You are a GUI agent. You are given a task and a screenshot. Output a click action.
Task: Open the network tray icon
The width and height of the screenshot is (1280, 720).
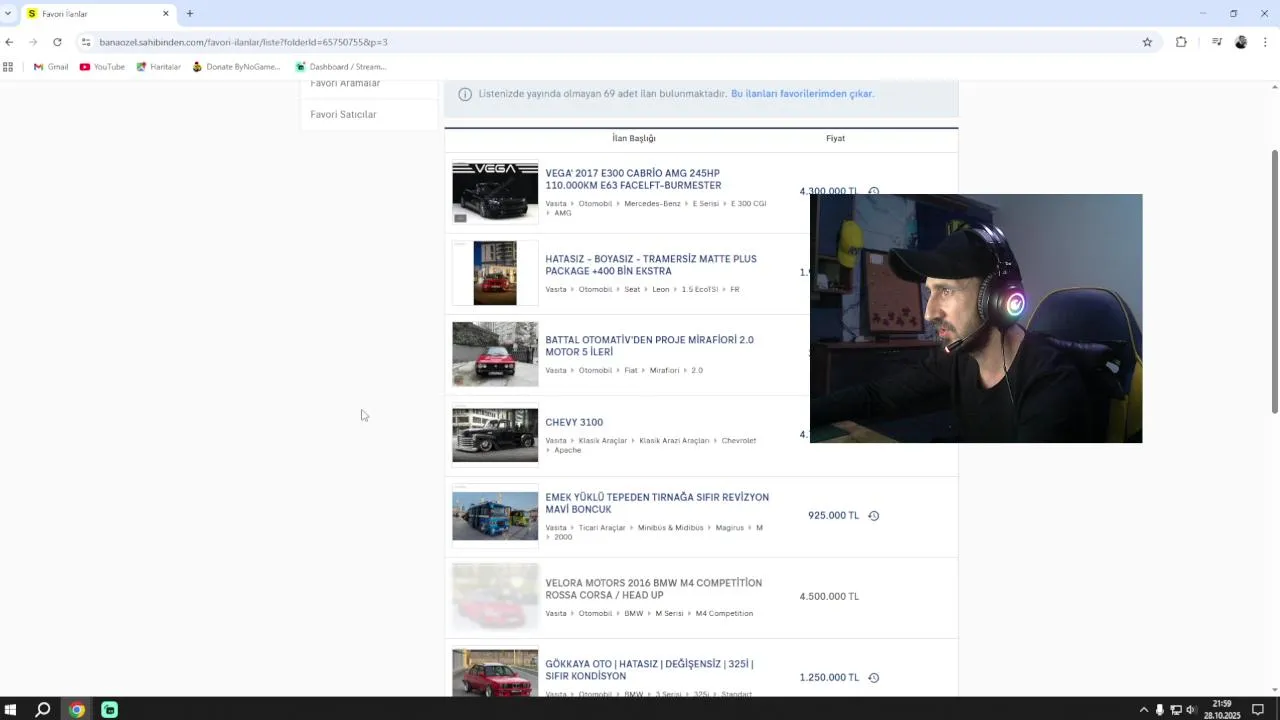(x=1176, y=710)
